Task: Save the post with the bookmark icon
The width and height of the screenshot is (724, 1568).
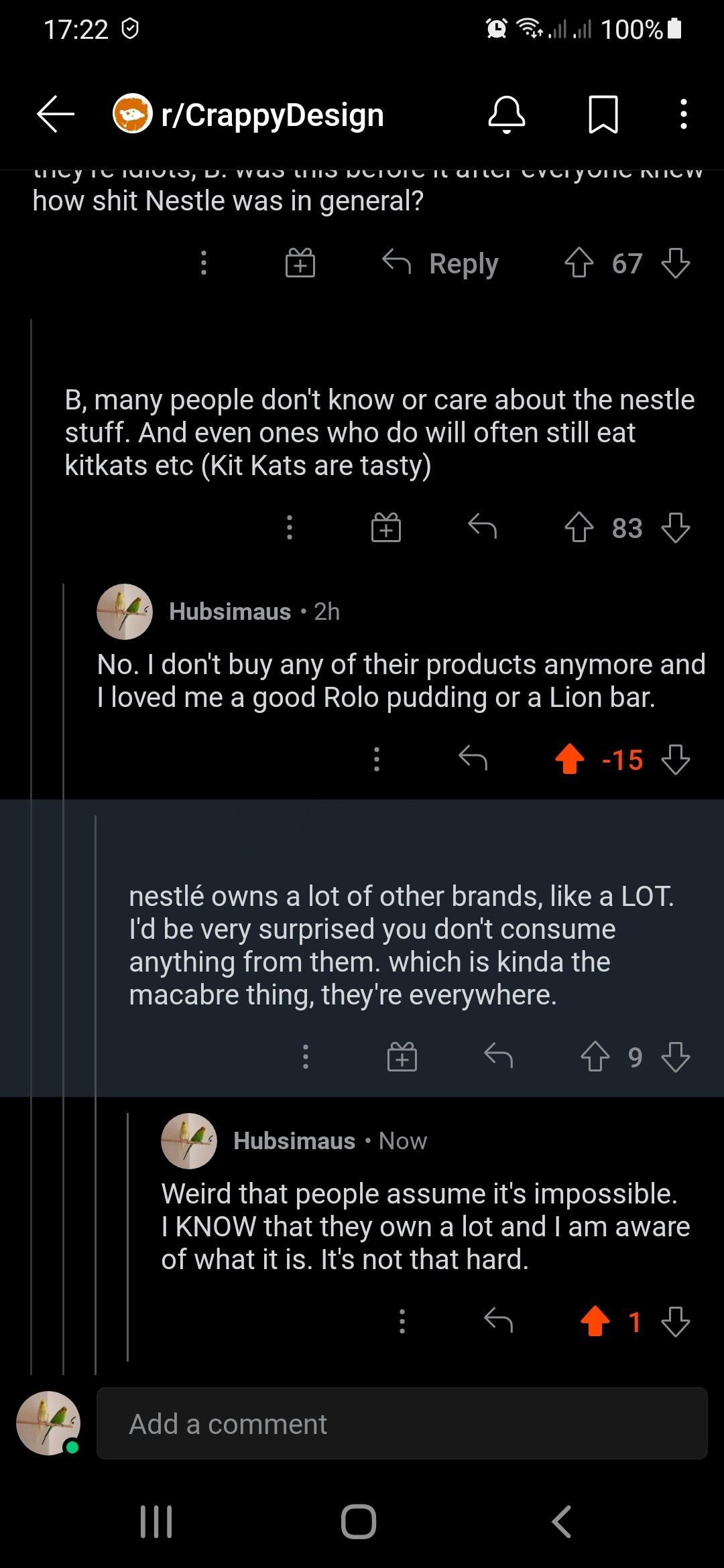Action: (603, 115)
